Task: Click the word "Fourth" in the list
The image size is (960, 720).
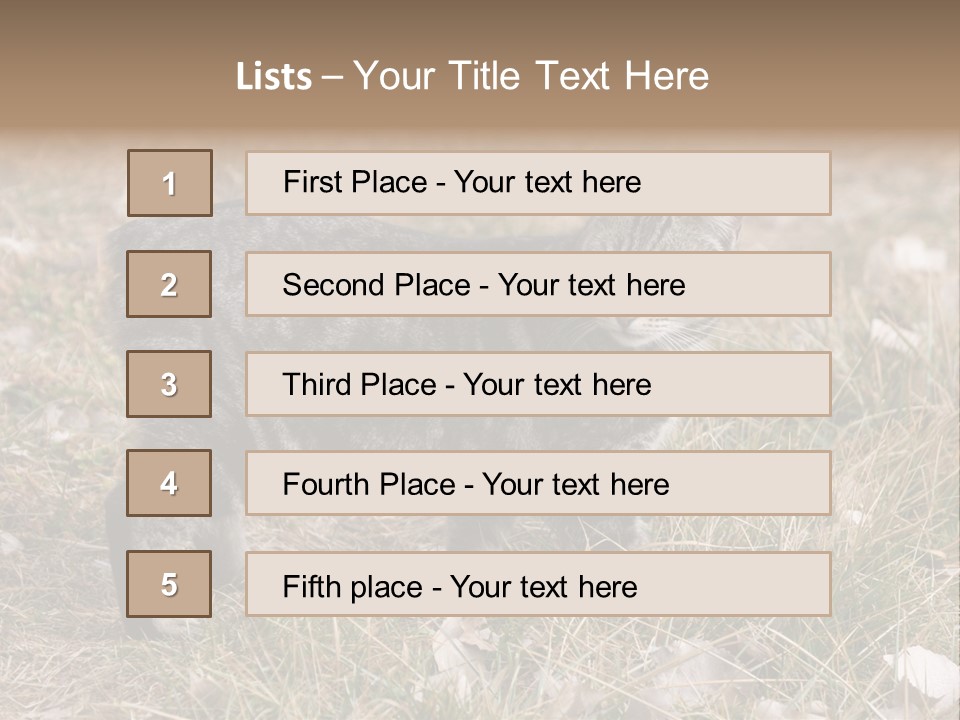Action: coord(327,485)
